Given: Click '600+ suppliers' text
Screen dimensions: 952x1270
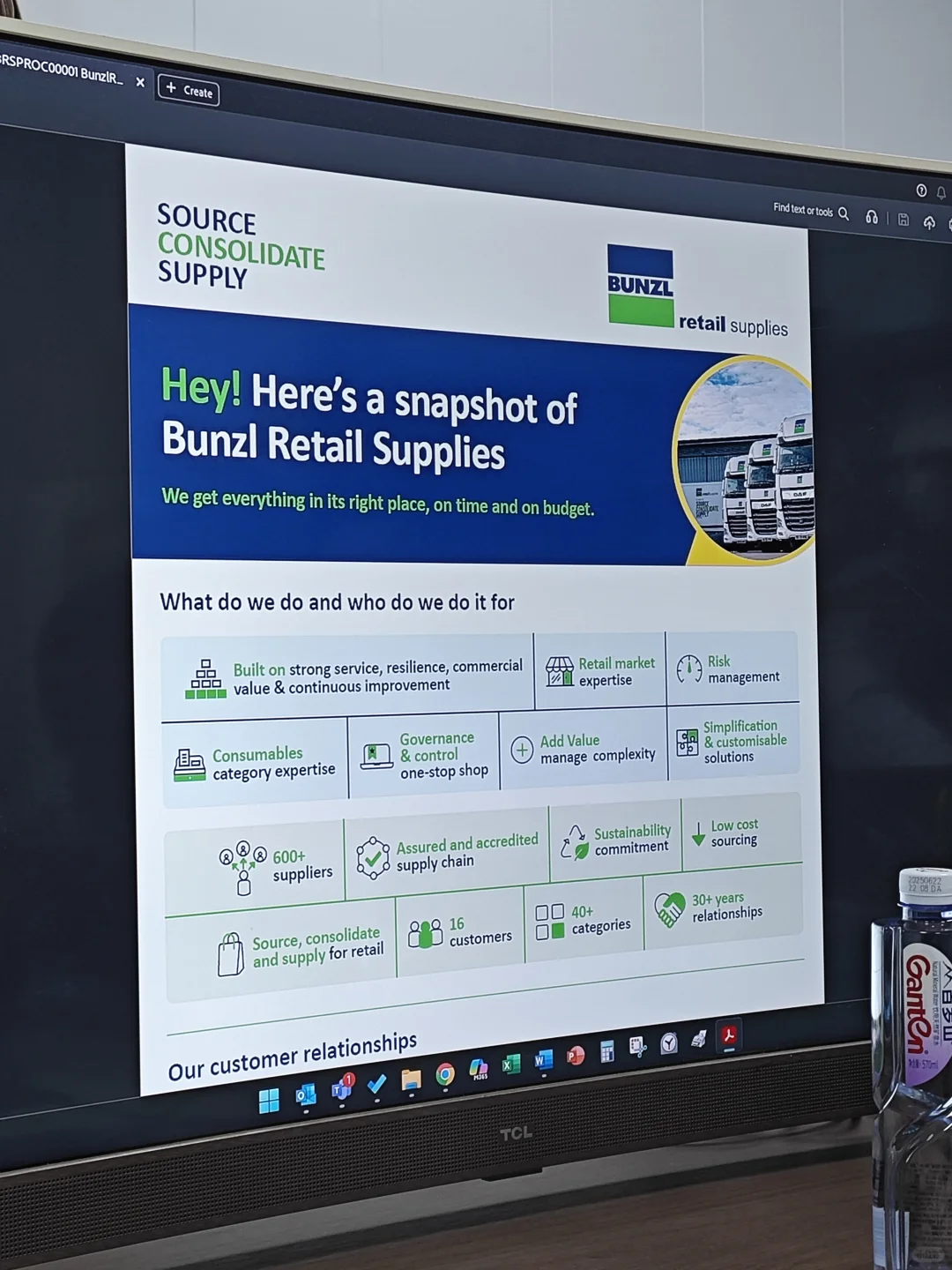Looking at the screenshot, I should click(301, 865).
